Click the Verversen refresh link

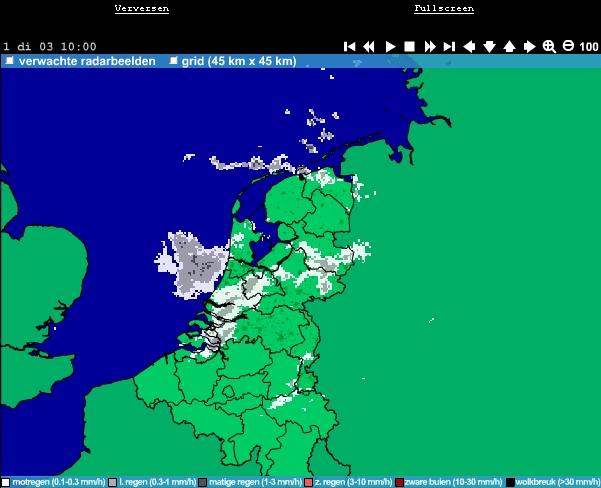(x=142, y=8)
